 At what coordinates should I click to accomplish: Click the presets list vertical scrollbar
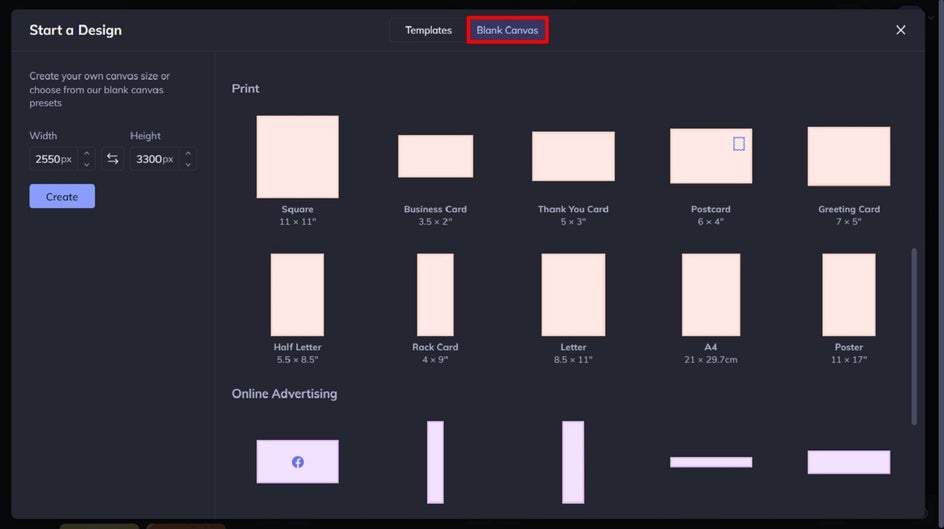(913, 337)
